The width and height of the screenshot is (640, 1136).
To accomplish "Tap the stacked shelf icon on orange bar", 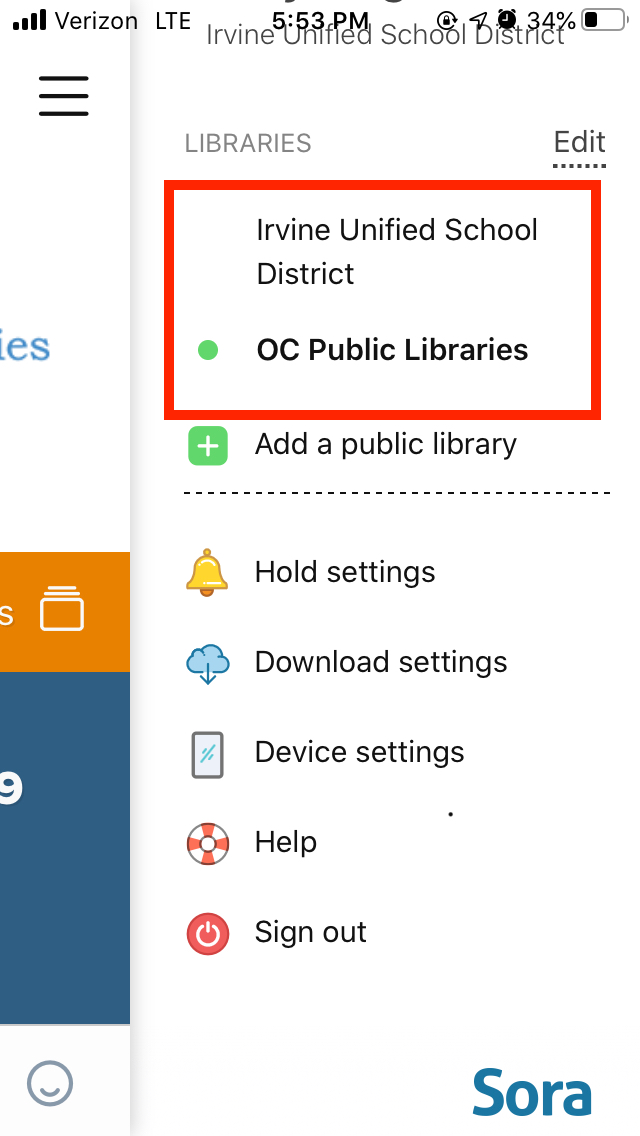I will pyautogui.click(x=62, y=608).
